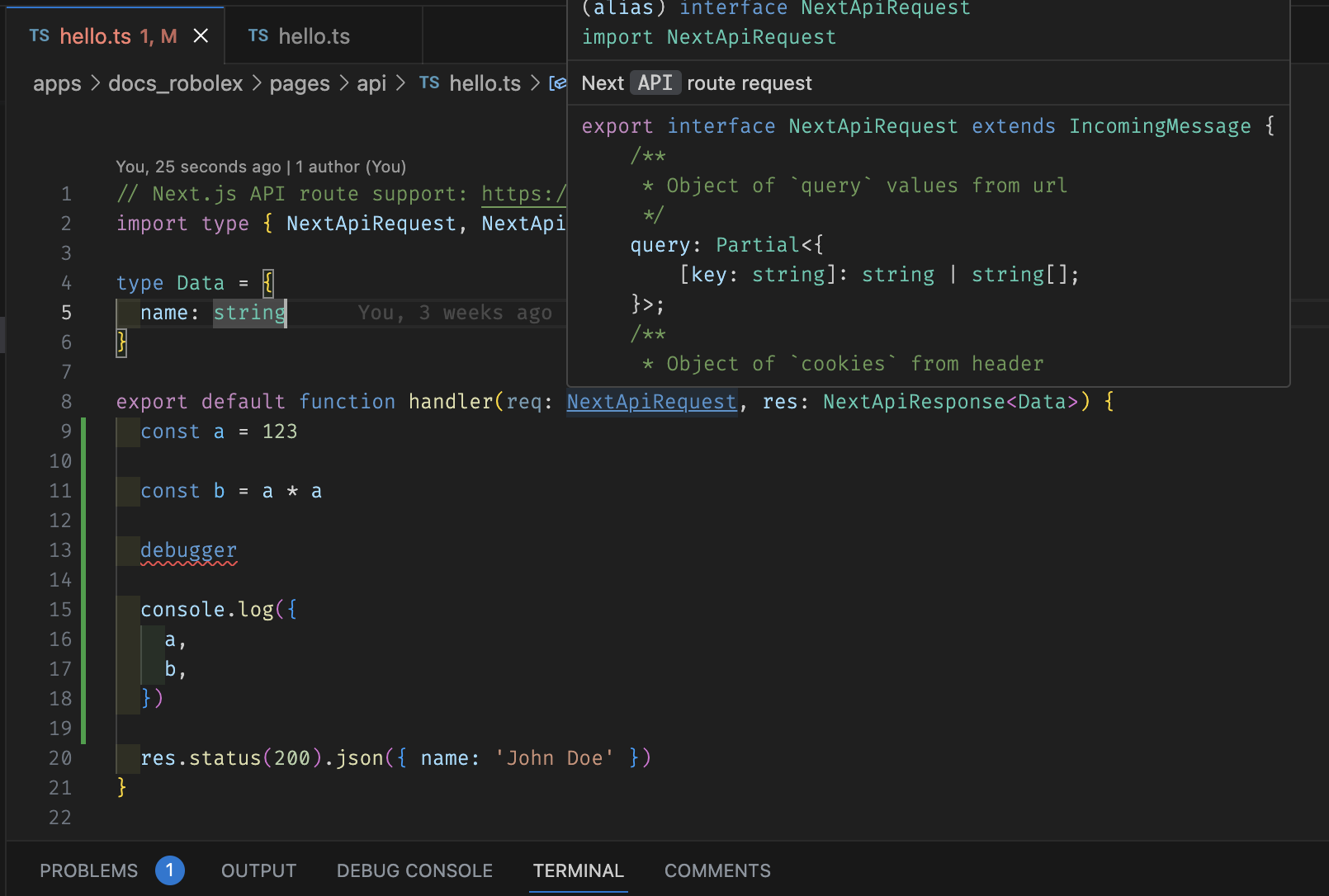This screenshot has height=896, width=1329.
Task: Open the docs_robolex breadcrumb dropdown
Action: pos(175,83)
